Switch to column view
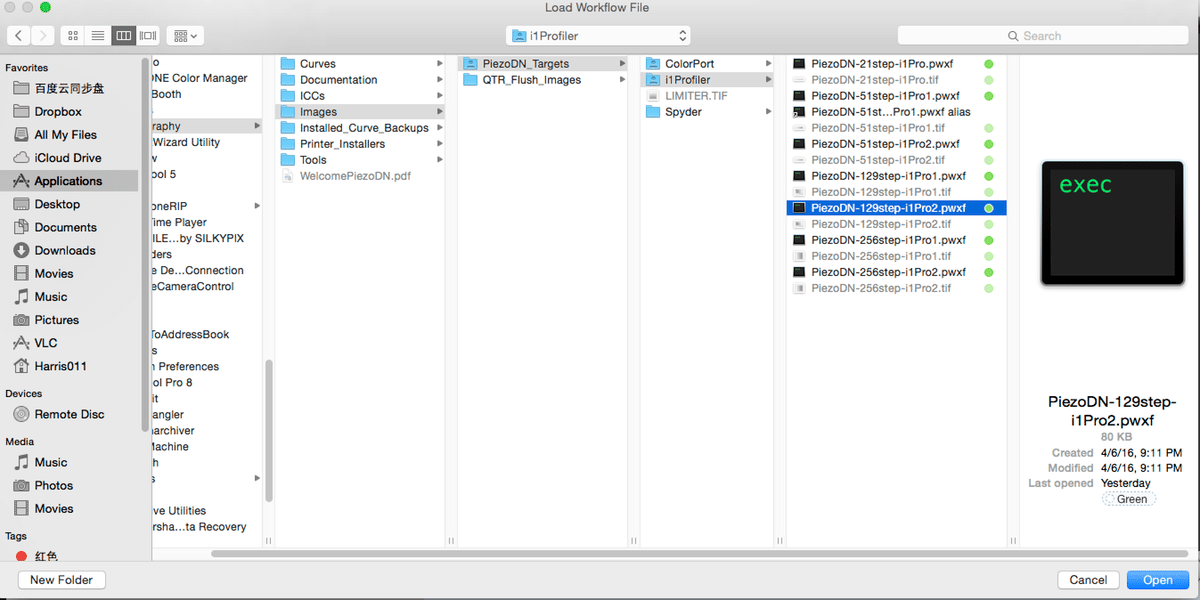 124,35
